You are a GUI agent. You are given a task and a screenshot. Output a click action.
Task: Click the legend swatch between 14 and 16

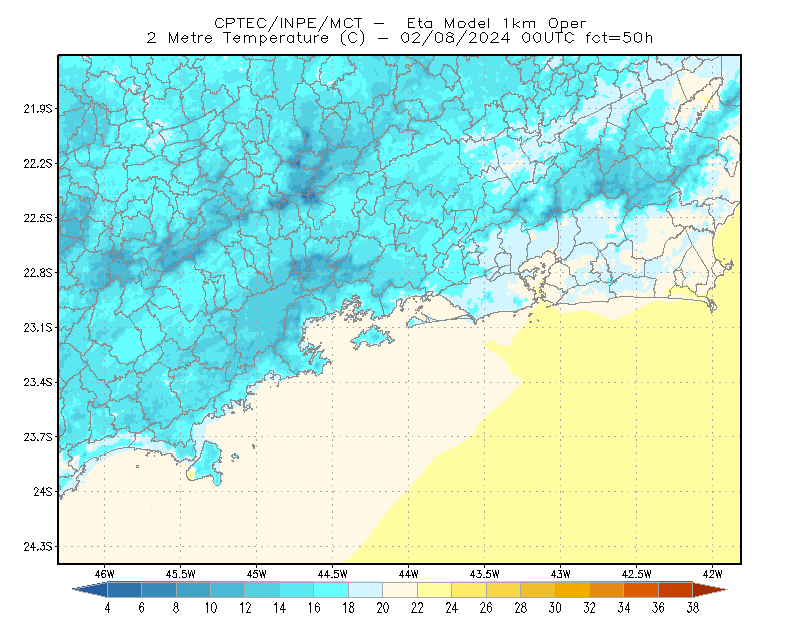(297, 590)
